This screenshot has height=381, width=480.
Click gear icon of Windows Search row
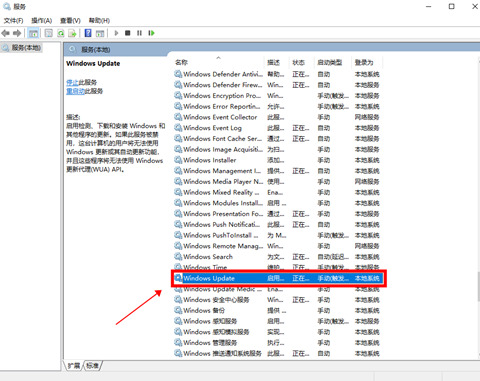(x=178, y=257)
